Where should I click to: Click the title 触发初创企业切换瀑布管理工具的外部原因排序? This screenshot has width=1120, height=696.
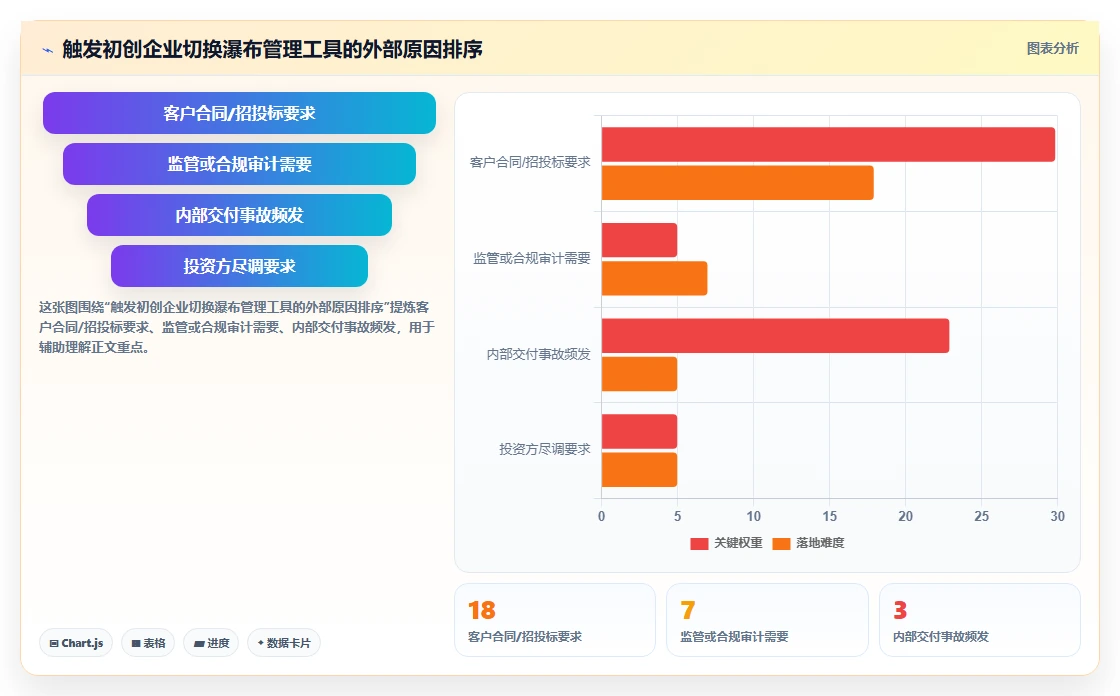(272, 49)
